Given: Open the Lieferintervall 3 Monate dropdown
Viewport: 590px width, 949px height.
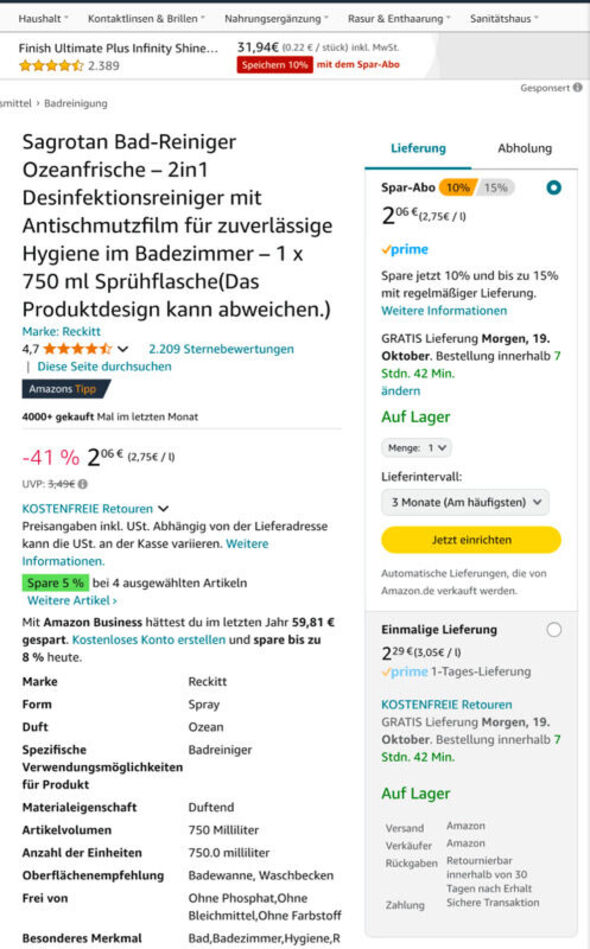Looking at the screenshot, I should [465, 502].
